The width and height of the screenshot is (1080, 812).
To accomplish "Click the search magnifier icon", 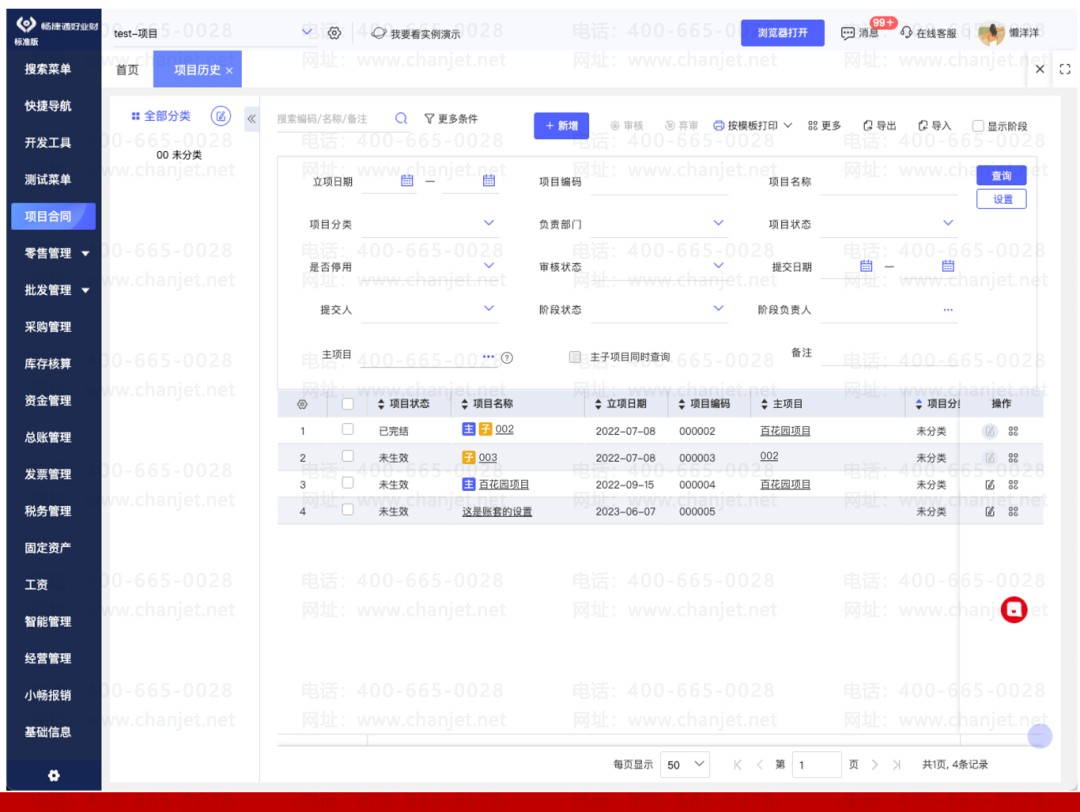I will coord(401,118).
